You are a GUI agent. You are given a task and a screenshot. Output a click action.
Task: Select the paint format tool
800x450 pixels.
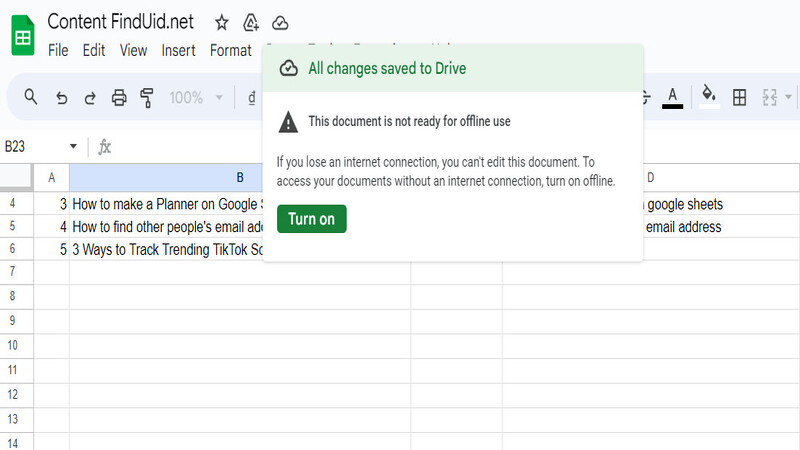tap(147, 97)
